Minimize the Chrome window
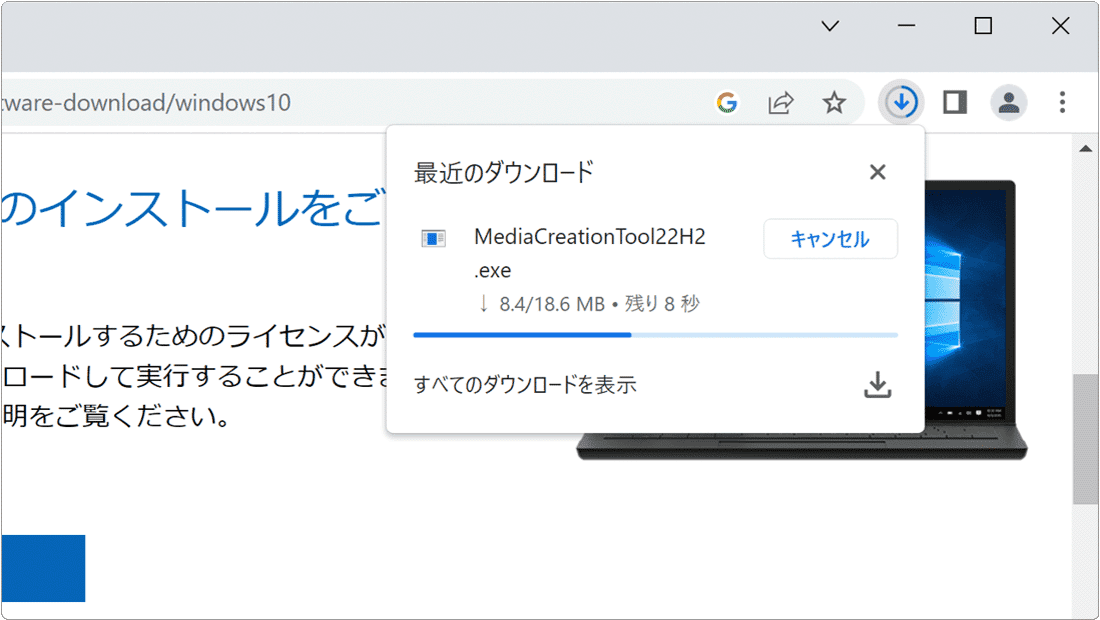 [906, 26]
